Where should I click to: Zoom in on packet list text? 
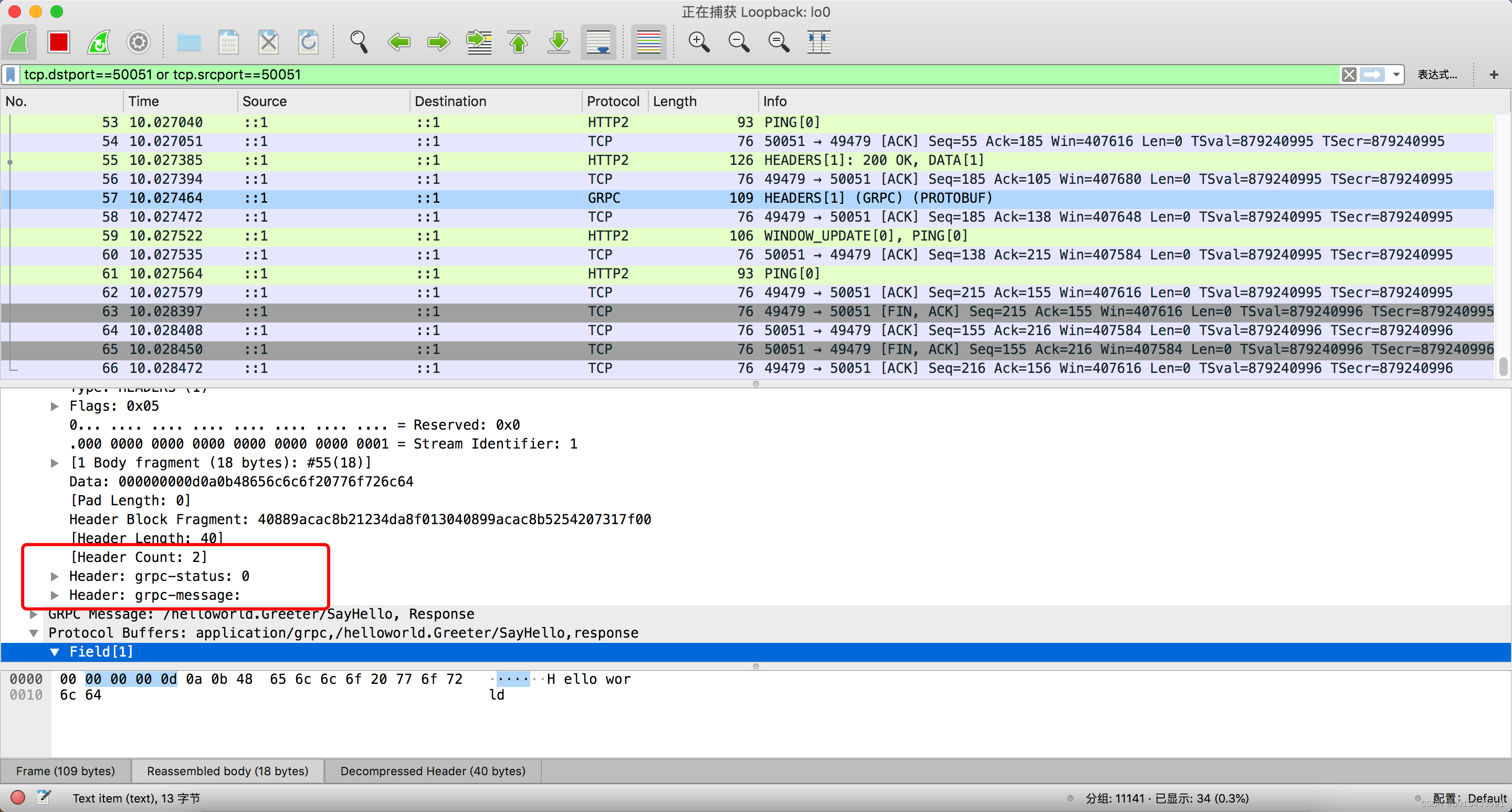698,42
